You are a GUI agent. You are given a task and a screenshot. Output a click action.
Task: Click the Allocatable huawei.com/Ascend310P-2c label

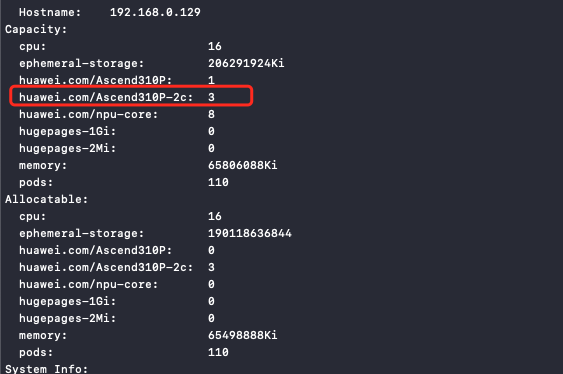tap(106, 267)
